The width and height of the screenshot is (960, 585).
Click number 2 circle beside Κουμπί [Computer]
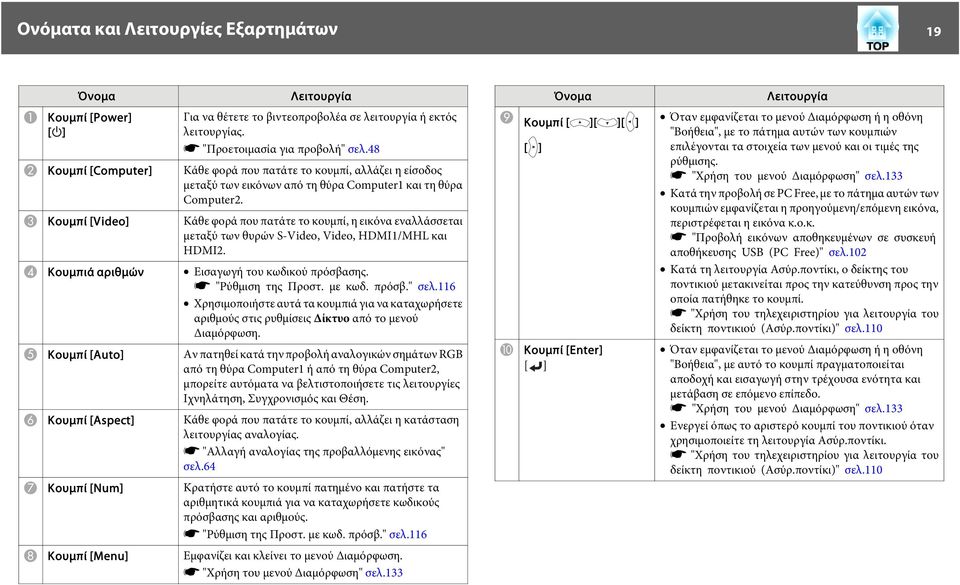pyautogui.click(x=30, y=170)
